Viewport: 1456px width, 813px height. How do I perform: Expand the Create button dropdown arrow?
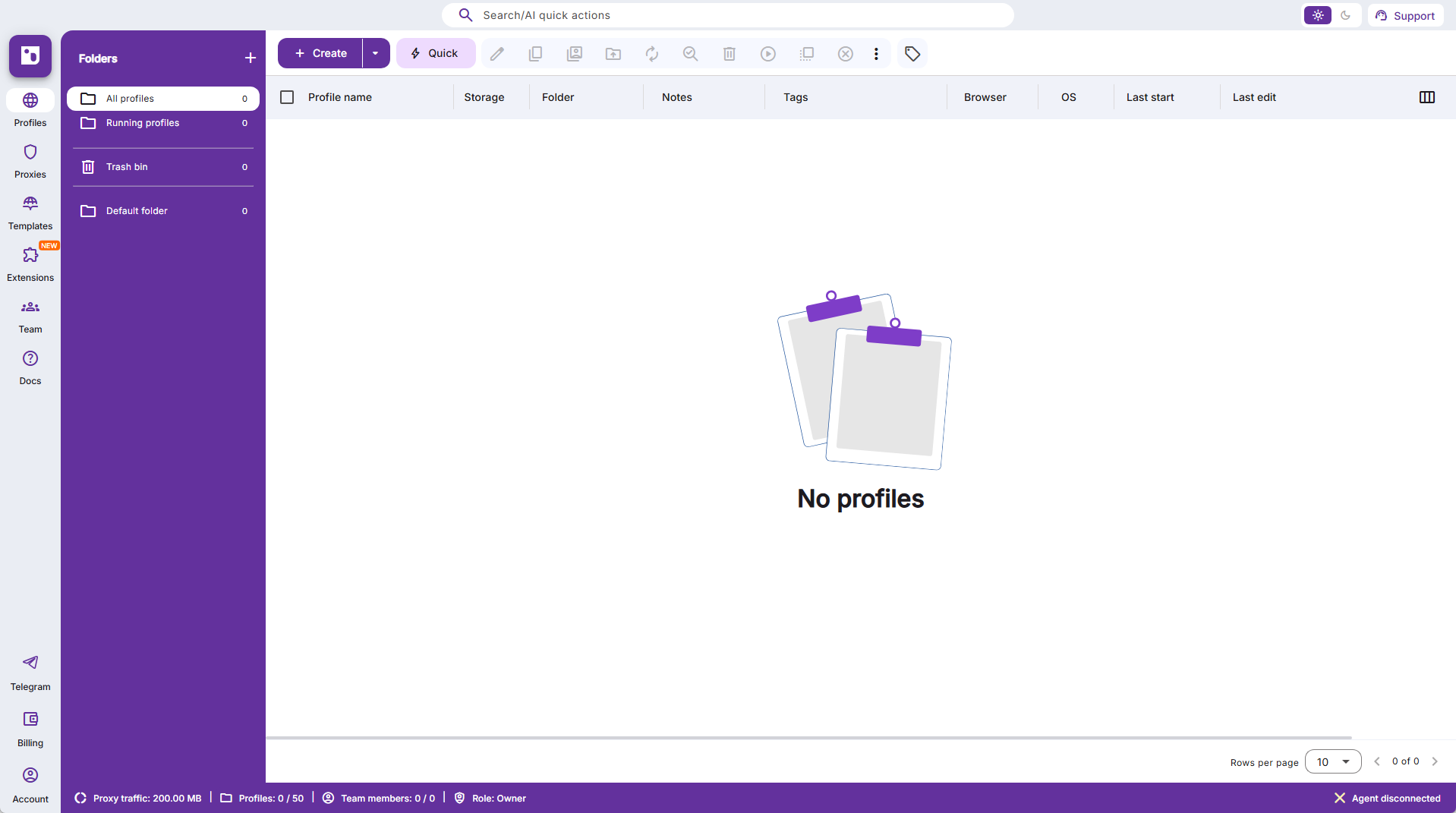(375, 54)
